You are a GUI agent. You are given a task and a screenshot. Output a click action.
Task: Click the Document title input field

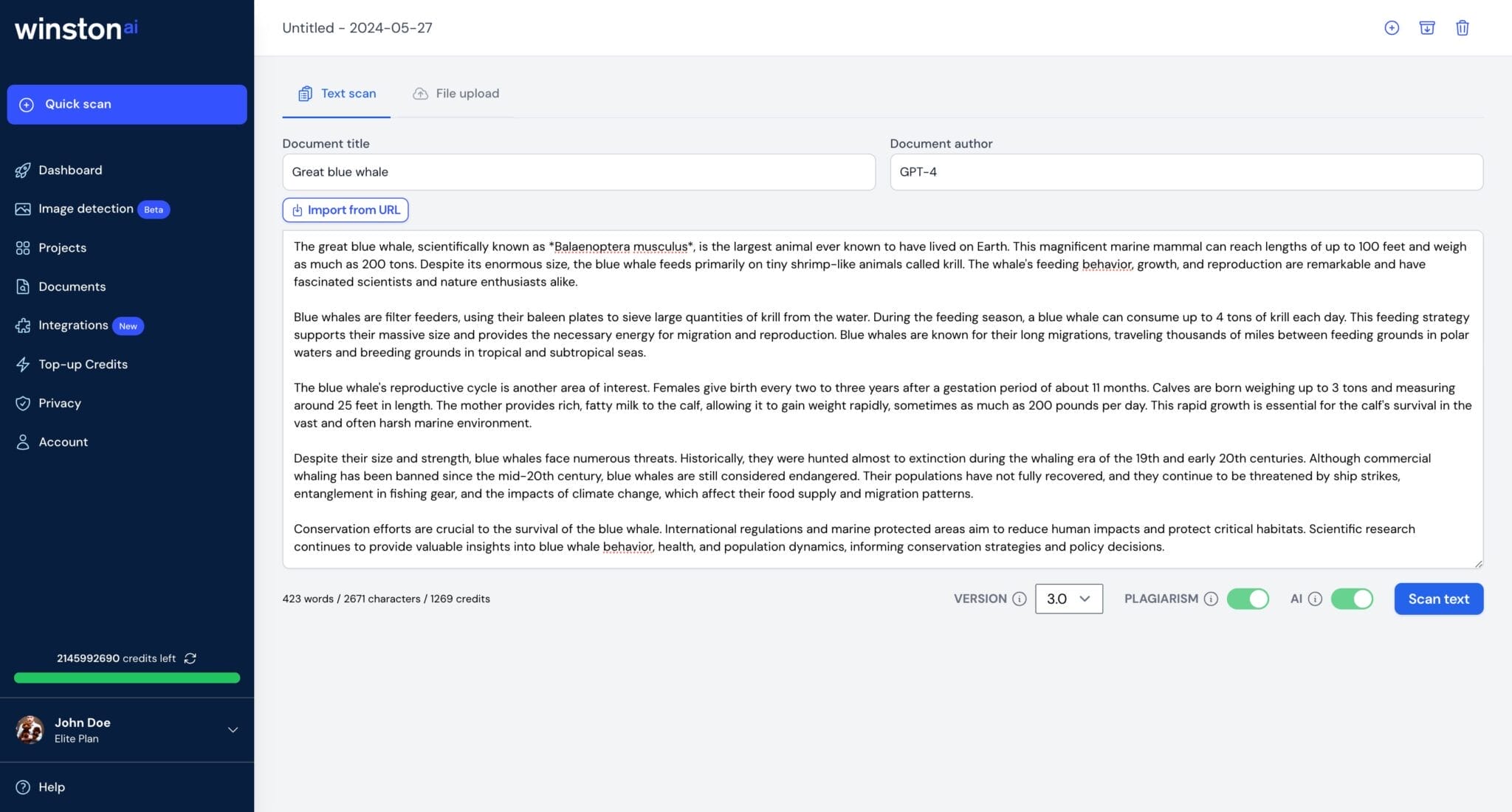point(578,171)
